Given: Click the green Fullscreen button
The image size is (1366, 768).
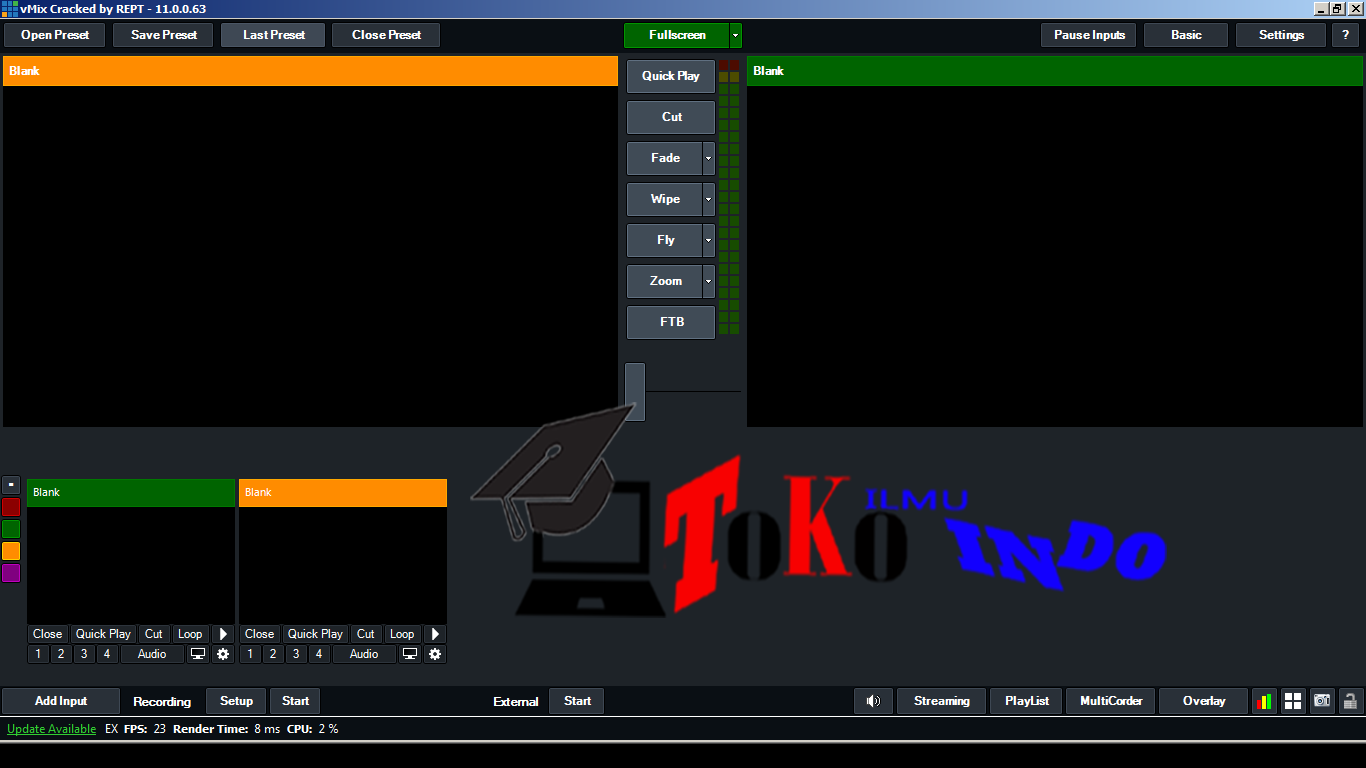Looking at the screenshot, I should [677, 35].
